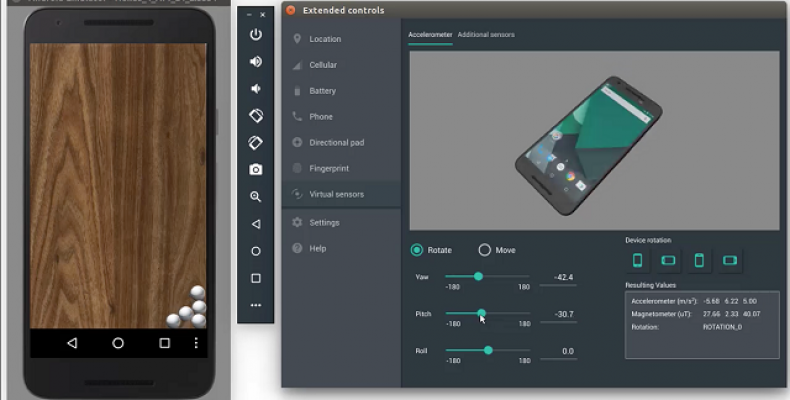Open Help in Extended controls sidebar
This screenshot has width=790, height=400.
click(341, 248)
